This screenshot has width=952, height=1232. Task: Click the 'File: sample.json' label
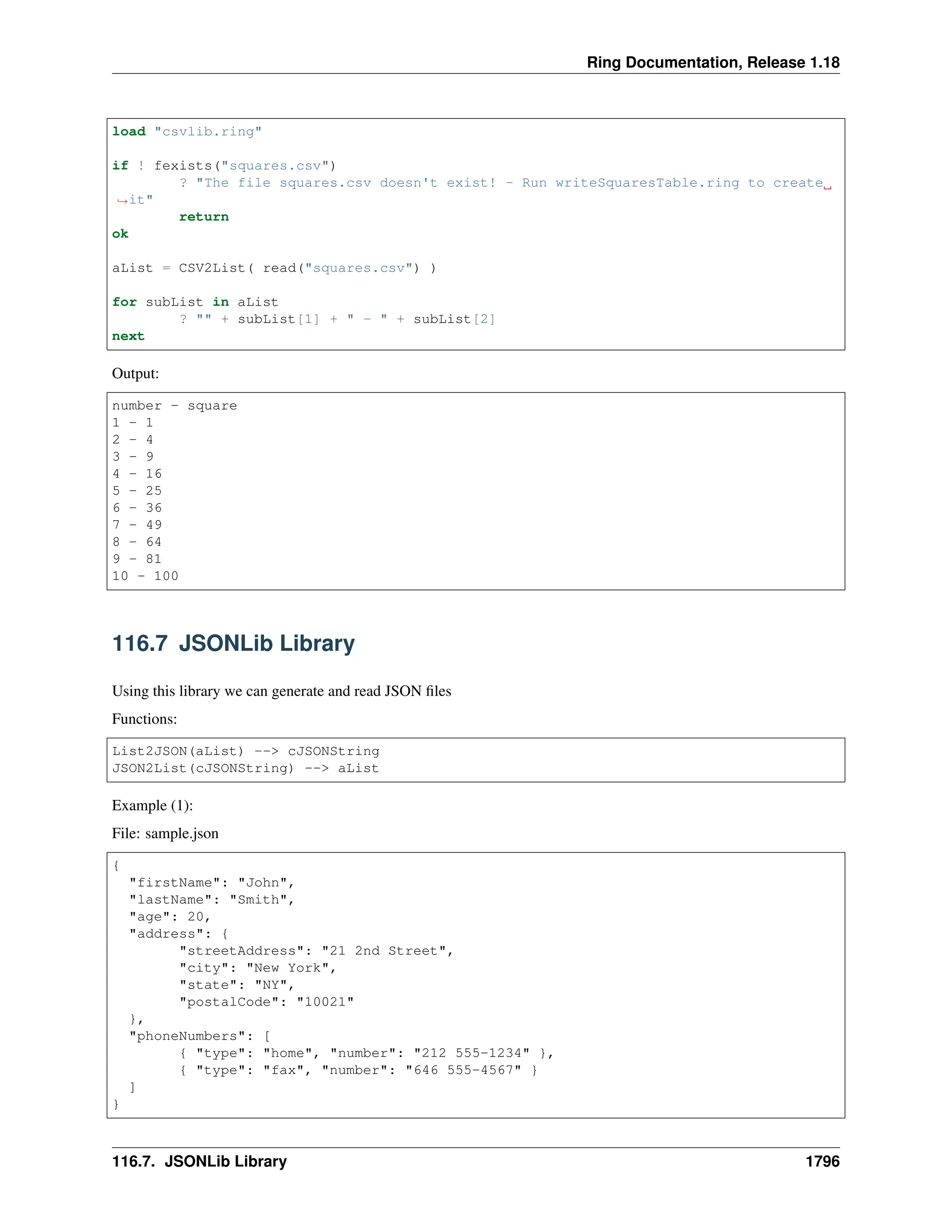[x=165, y=833]
